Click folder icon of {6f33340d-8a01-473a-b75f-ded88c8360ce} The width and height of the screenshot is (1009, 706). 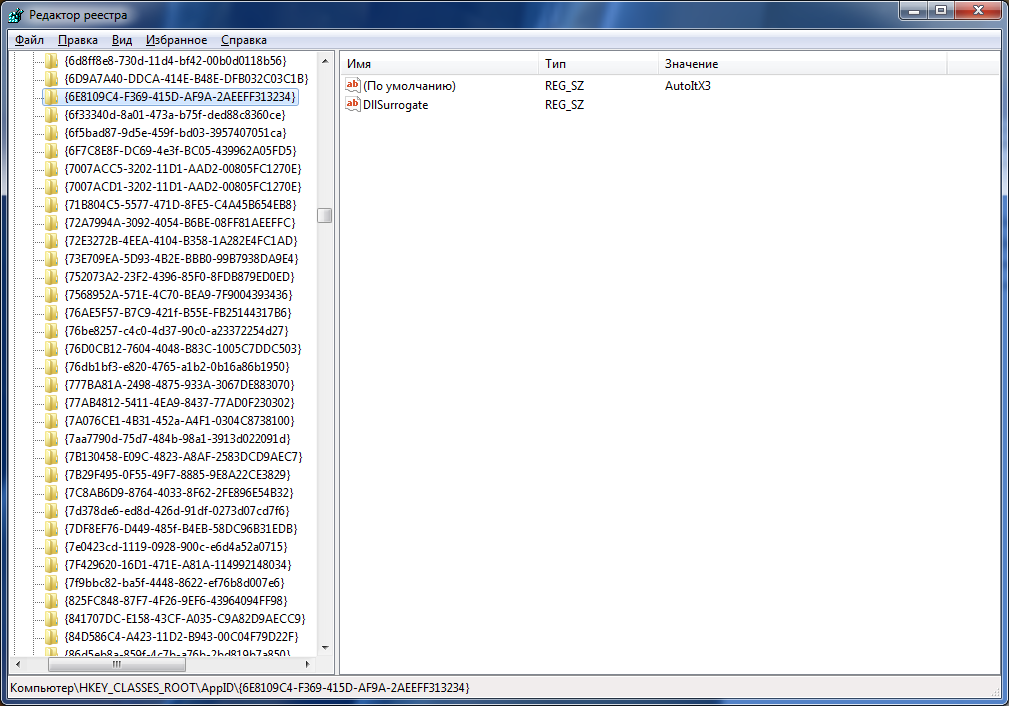click(x=51, y=115)
